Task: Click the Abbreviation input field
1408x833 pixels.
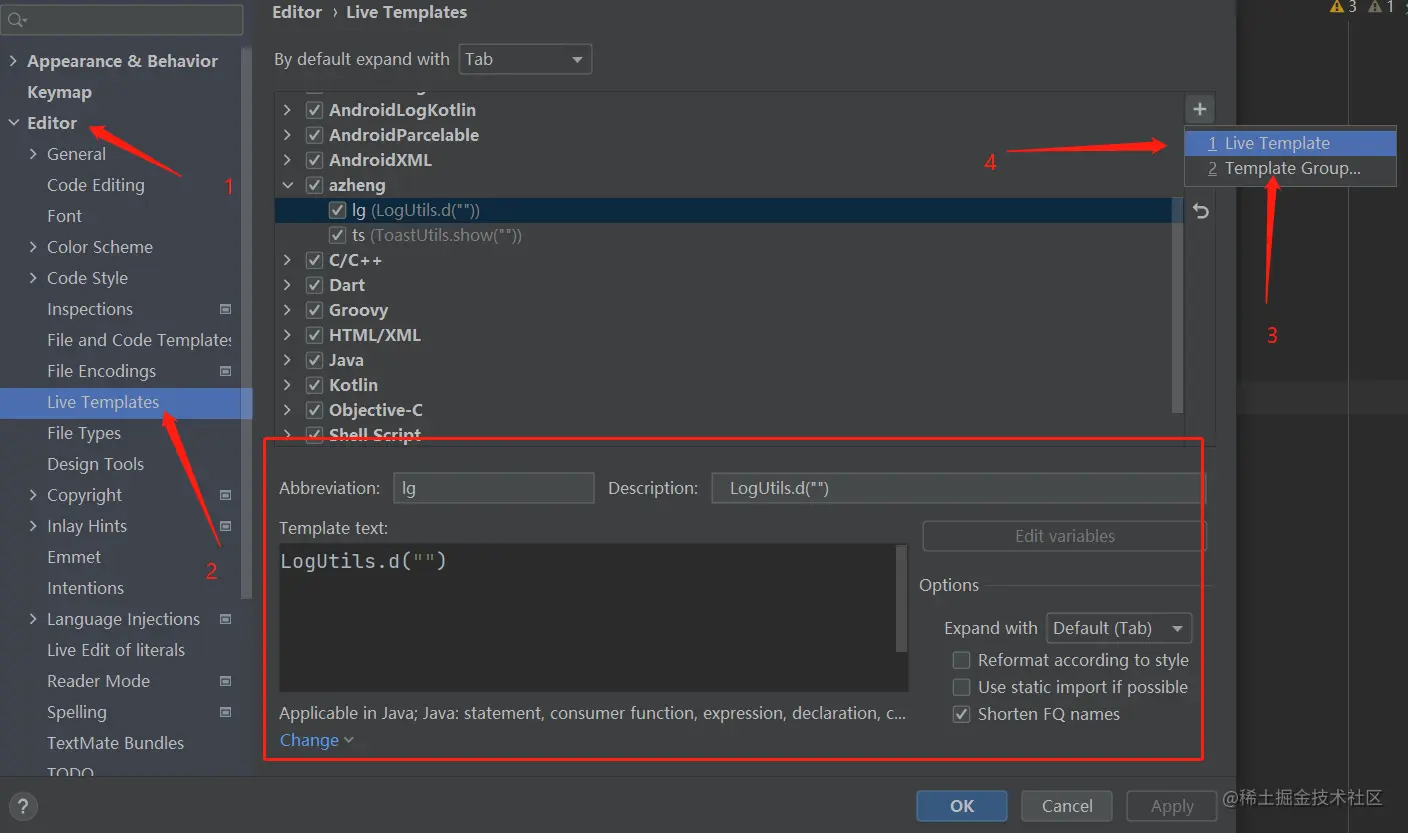Action: [x=493, y=488]
